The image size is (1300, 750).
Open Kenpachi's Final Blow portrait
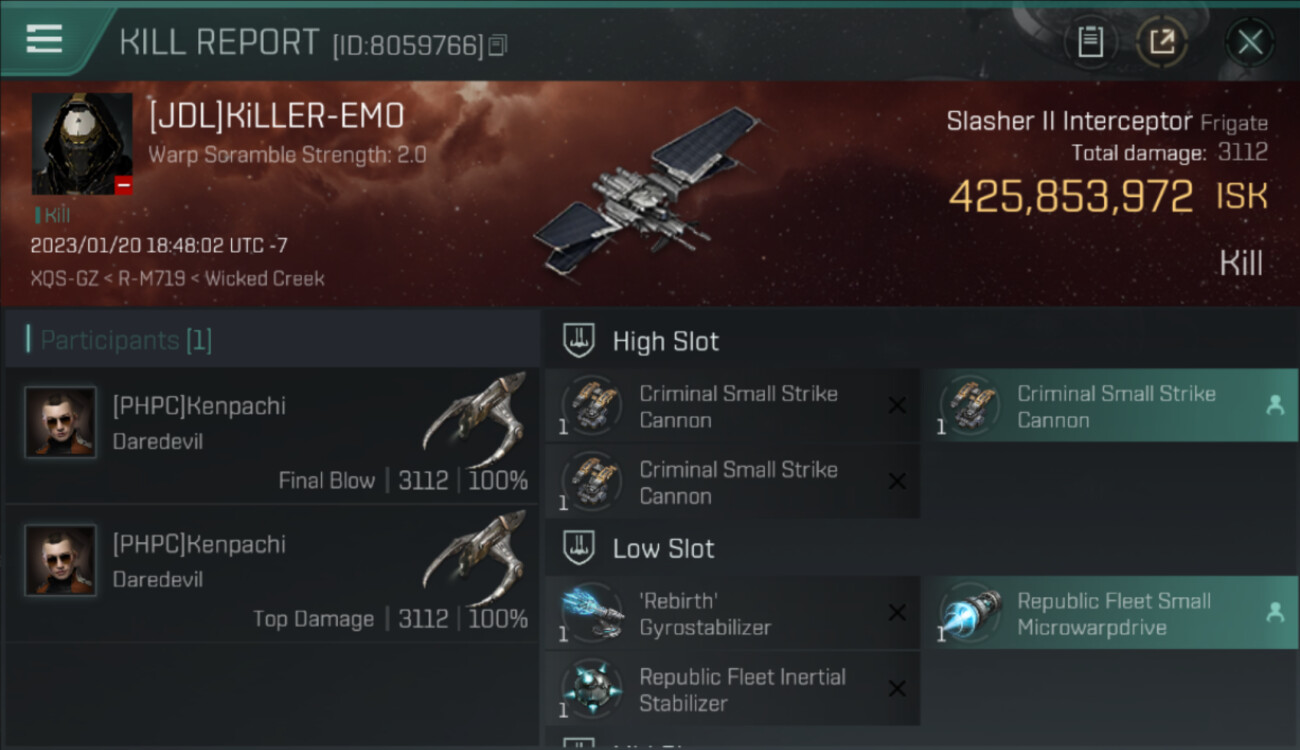point(61,422)
